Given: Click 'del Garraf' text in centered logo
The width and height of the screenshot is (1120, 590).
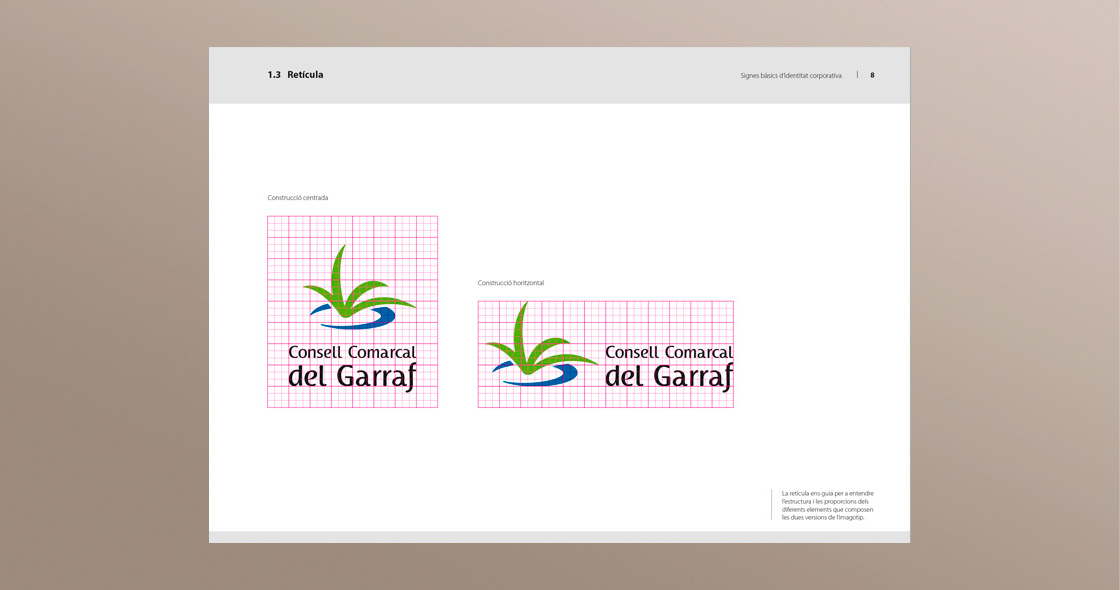Looking at the screenshot, I should [x=352, y=376].
